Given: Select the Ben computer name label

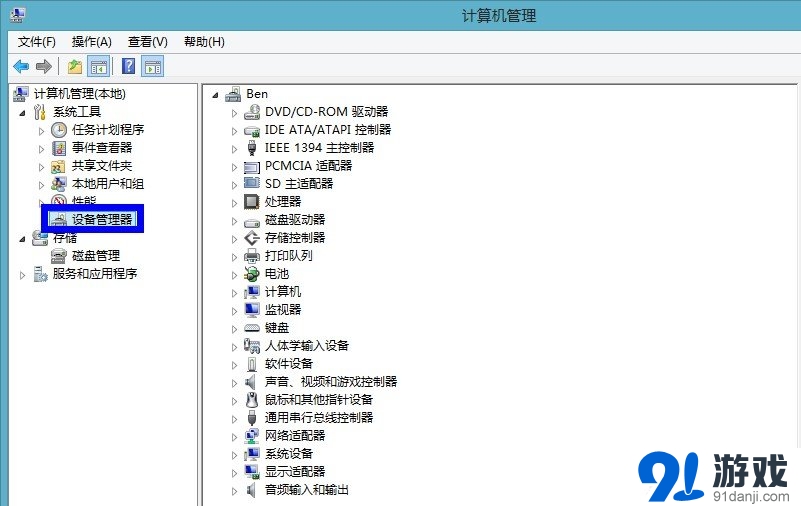Looking at the screenshot, I should [257, 94].
